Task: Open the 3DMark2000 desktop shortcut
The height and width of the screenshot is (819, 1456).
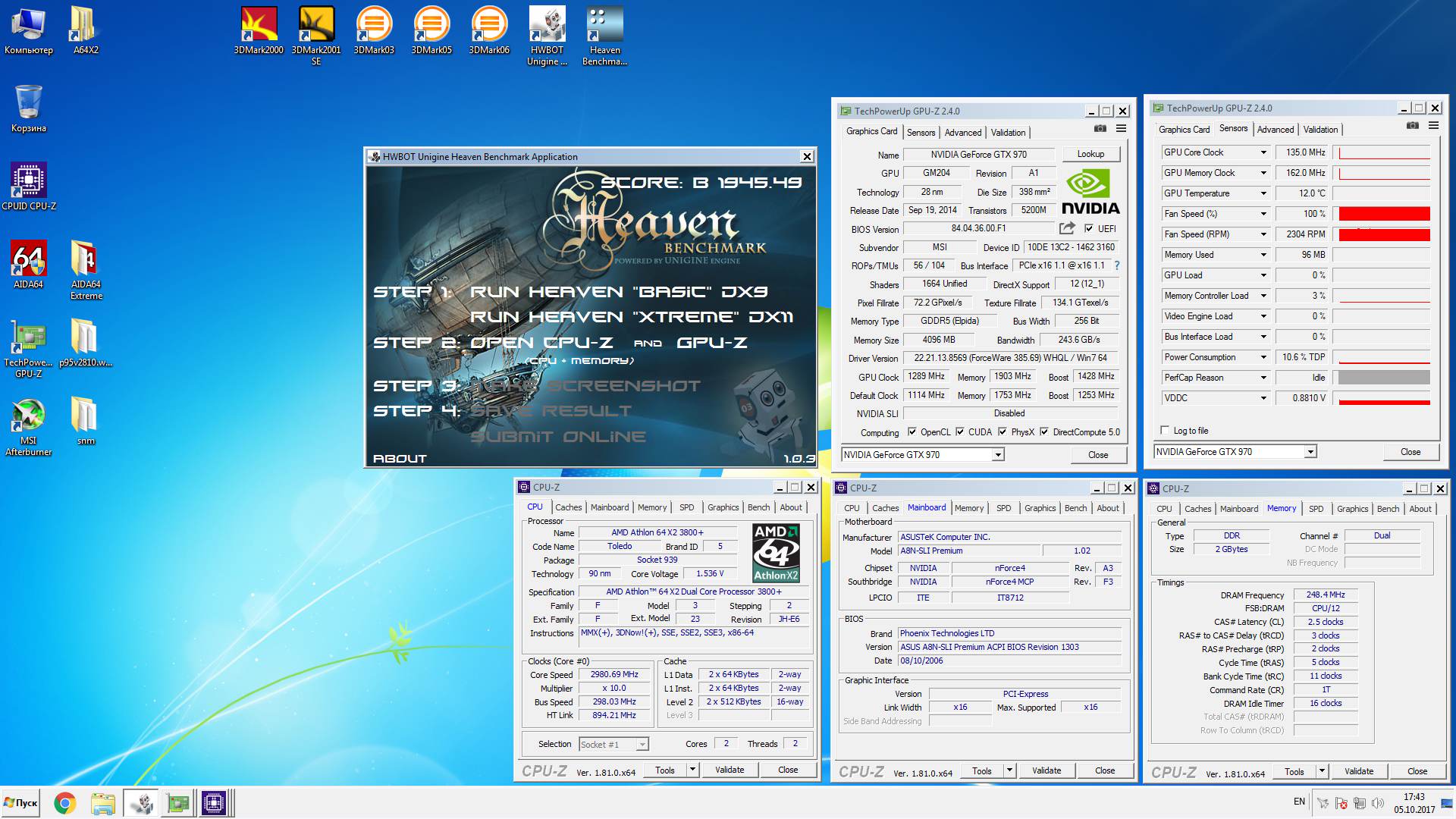Action: [259, 30]
